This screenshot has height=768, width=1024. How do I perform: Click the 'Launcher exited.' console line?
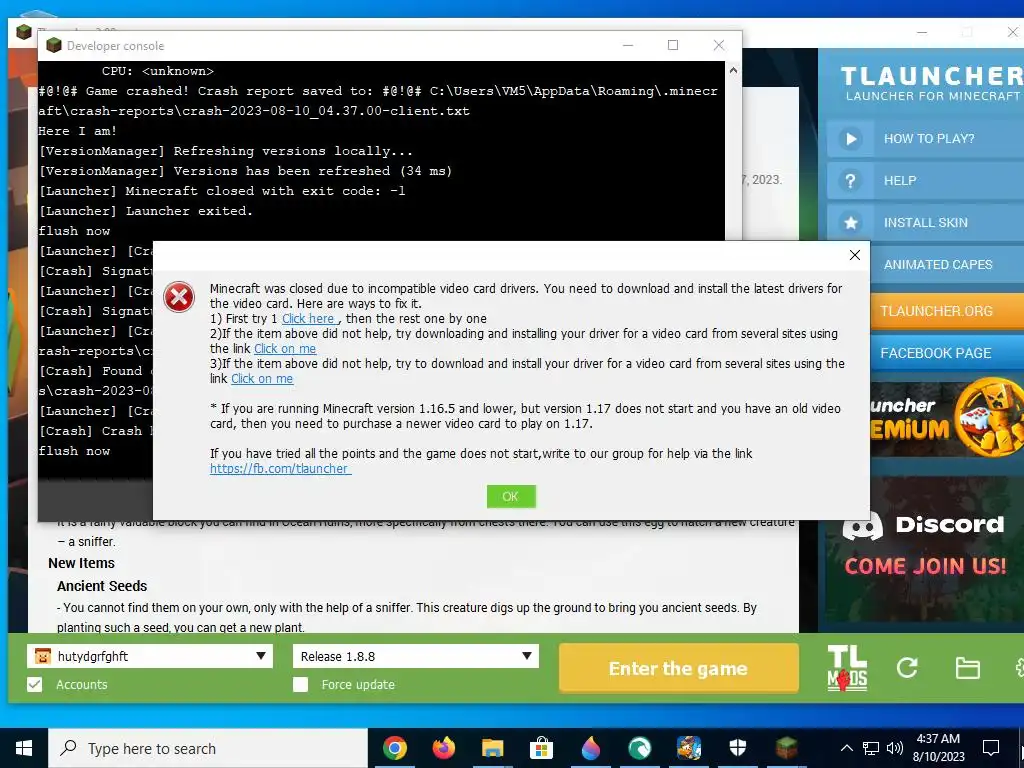click(x=145, y=211)
